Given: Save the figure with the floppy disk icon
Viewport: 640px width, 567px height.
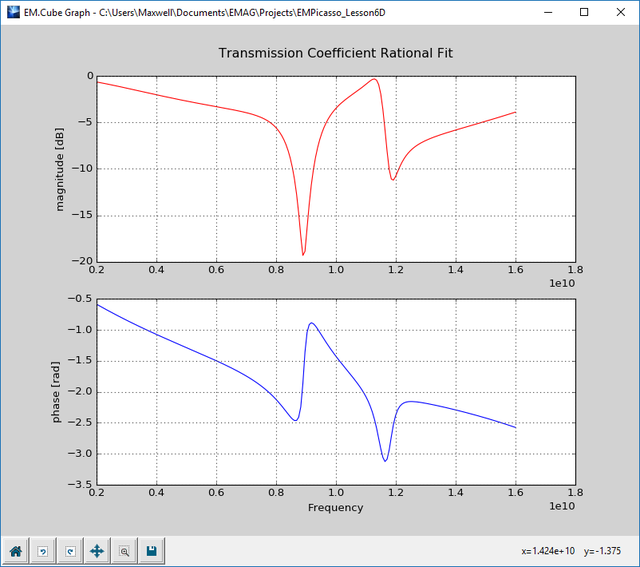Looking at the screenshot, I should coord(152,551).
